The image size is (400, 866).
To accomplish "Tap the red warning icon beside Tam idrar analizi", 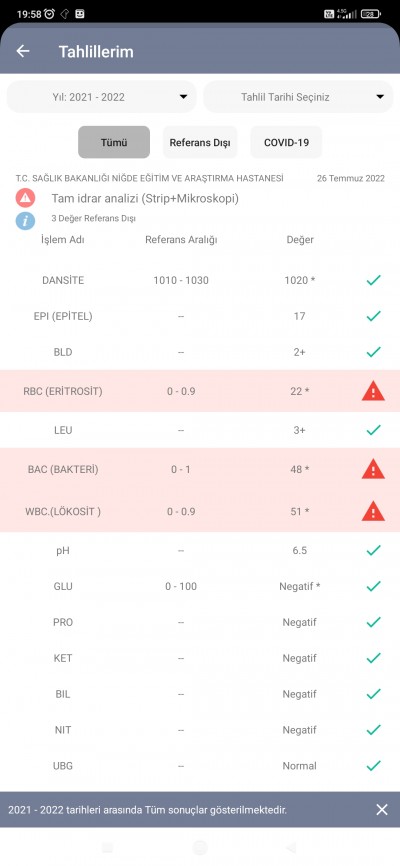I will tap(25, 198).
